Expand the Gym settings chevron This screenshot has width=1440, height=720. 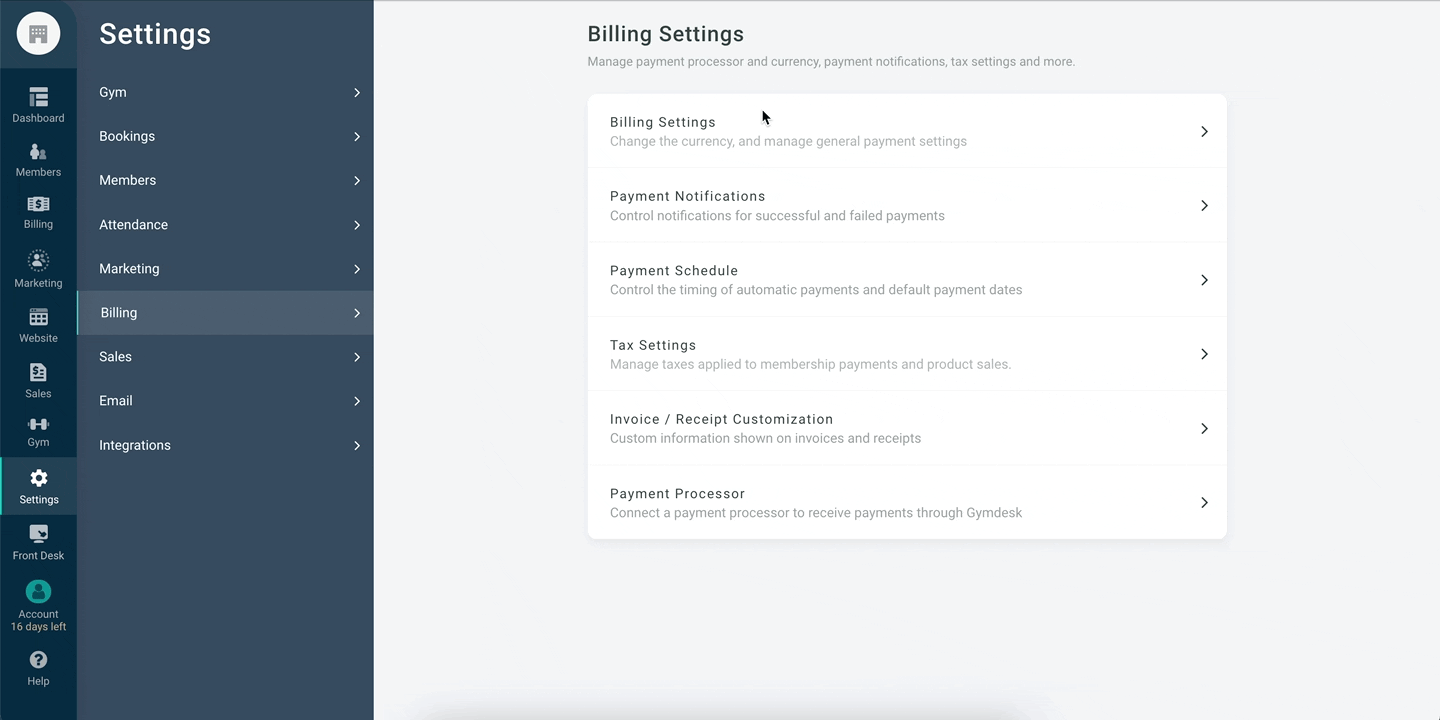[x=356, y=93]
